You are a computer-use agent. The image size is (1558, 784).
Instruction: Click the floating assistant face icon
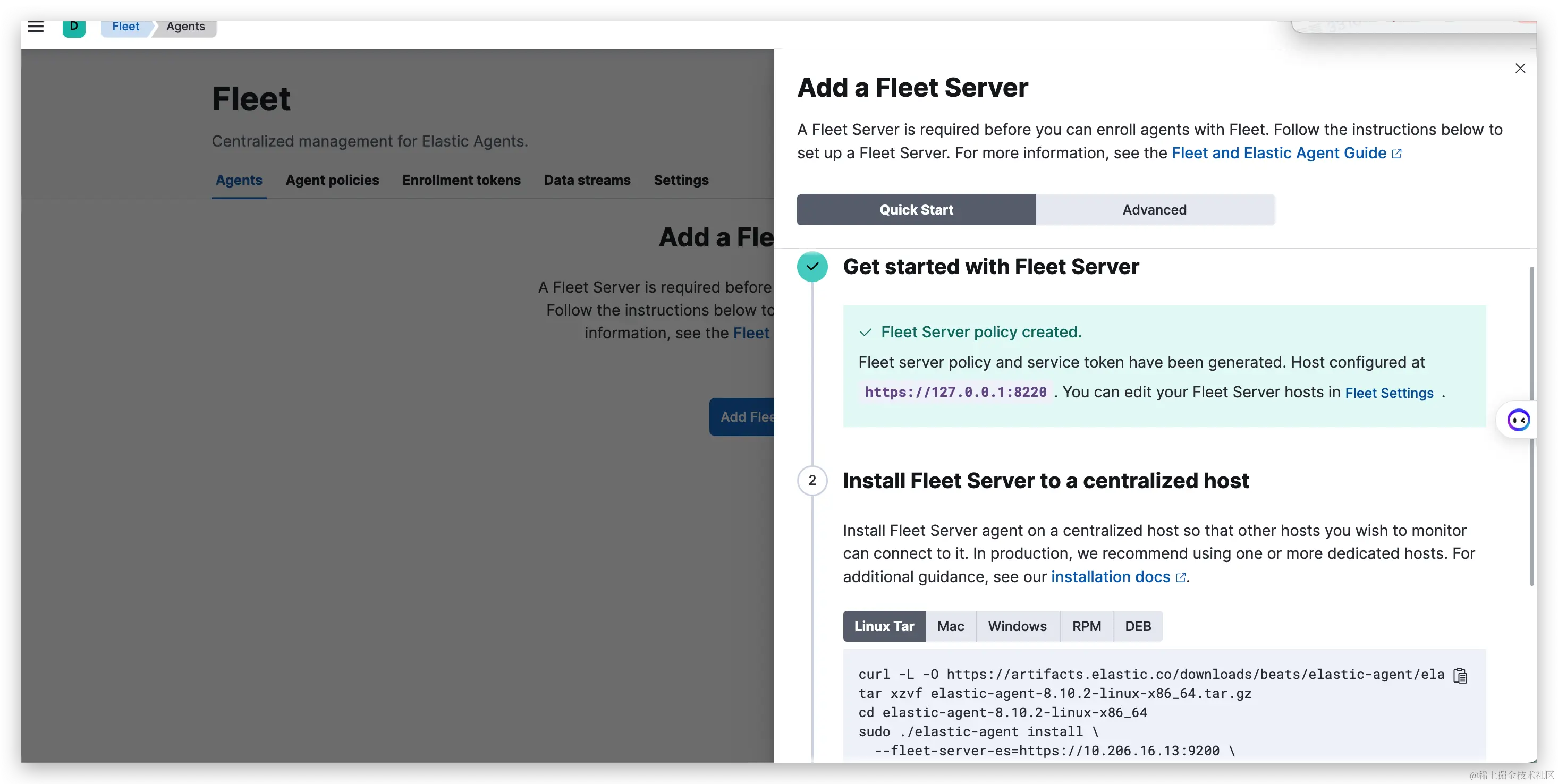click(1518, 420)
